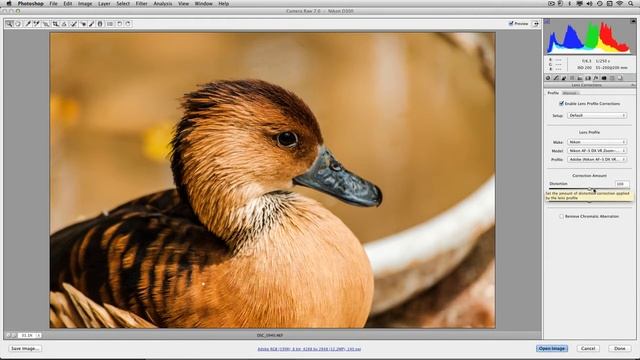
Task: Choose the Spot Removal tool
Action: (73, 24)
